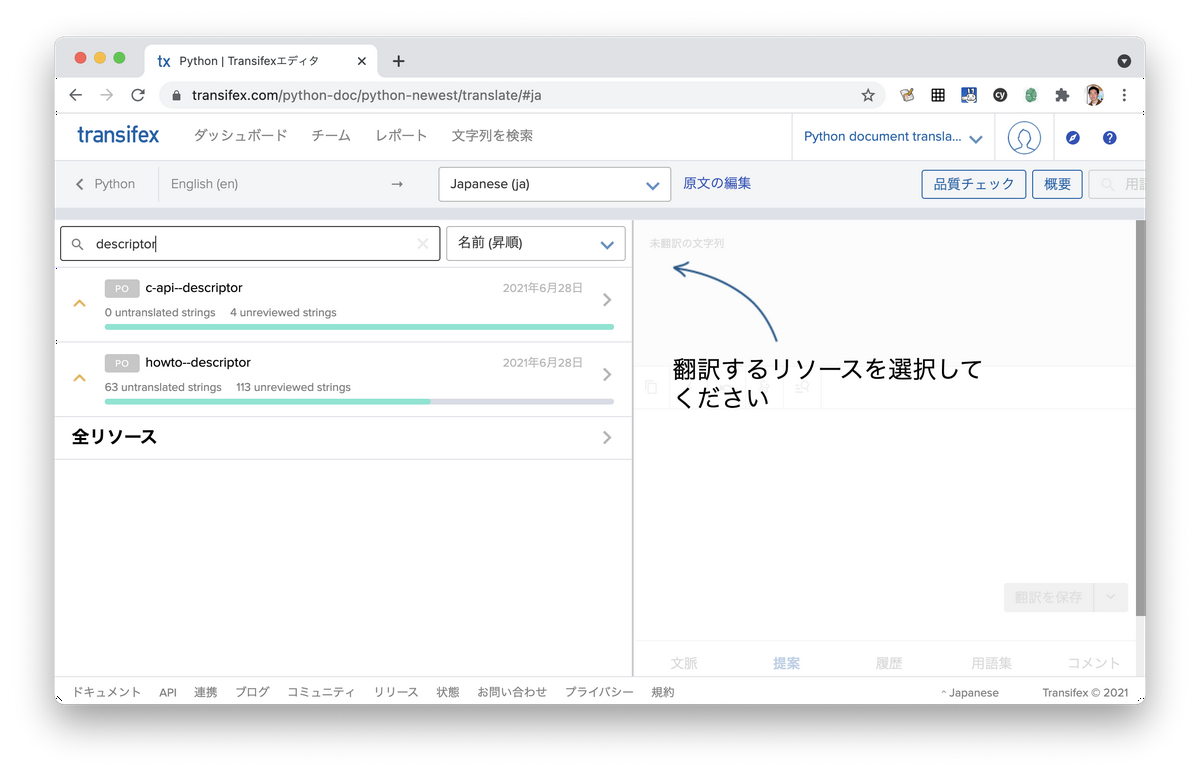Click the Transifex logo
This screenshot has width=1200, height=776.
(118, 135)
